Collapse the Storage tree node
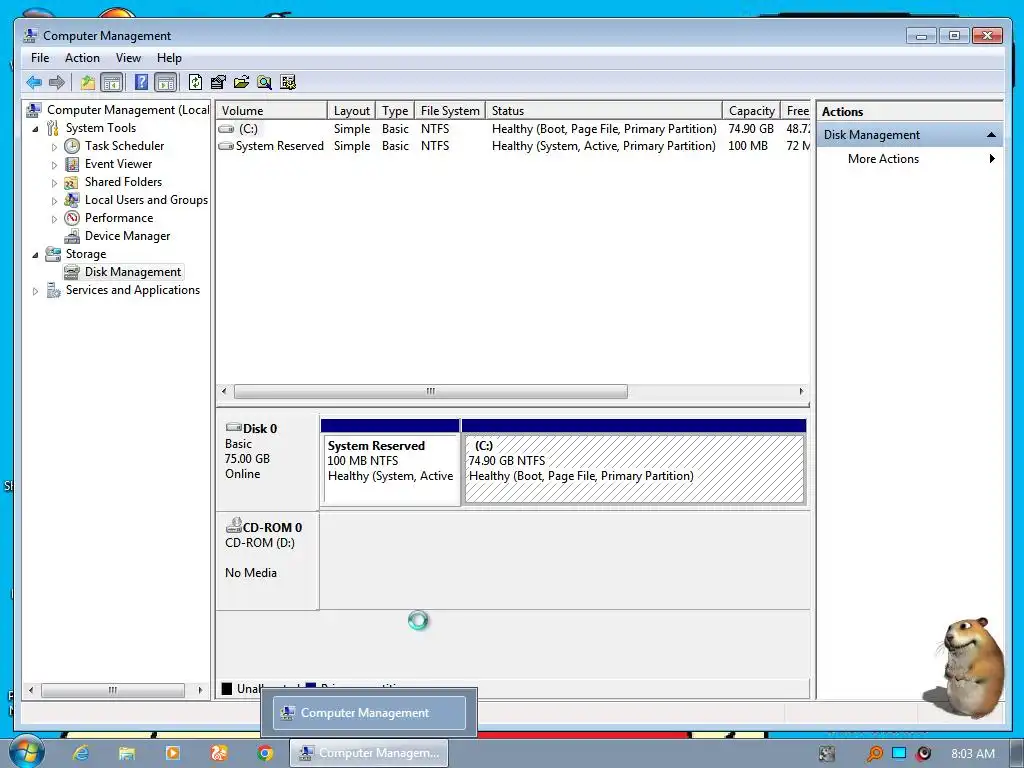The height and width of the screenshot is (768, 1024). coord(35,255)
